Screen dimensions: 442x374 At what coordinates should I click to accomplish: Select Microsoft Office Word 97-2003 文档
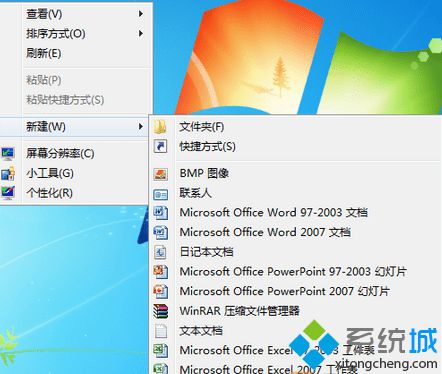click(x=296, y=213)
